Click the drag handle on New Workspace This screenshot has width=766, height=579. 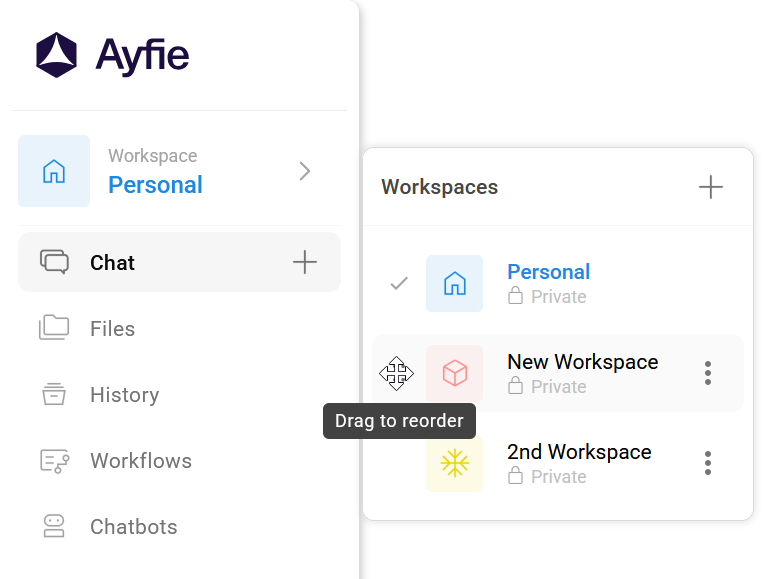tap(397, 373)
